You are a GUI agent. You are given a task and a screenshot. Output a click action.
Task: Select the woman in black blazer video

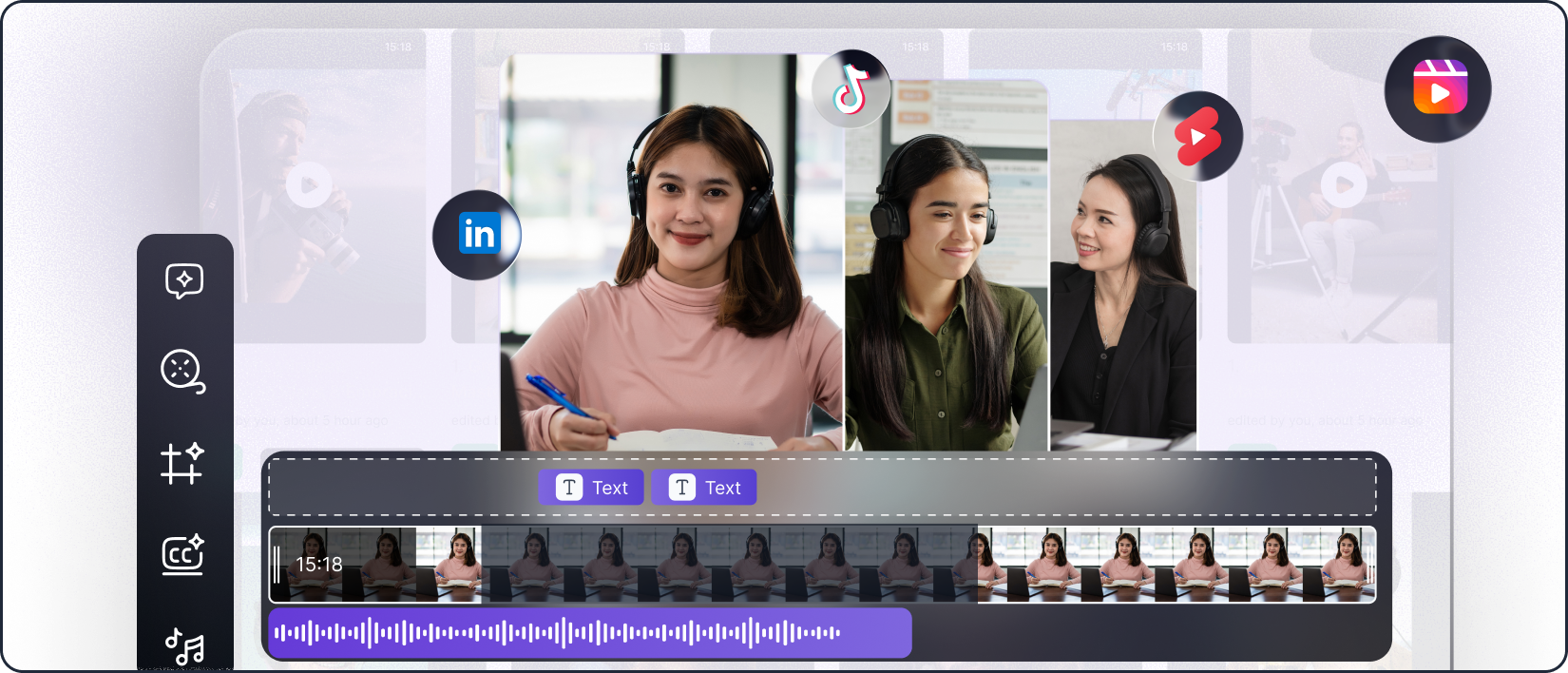click(x=1123, y=285)
